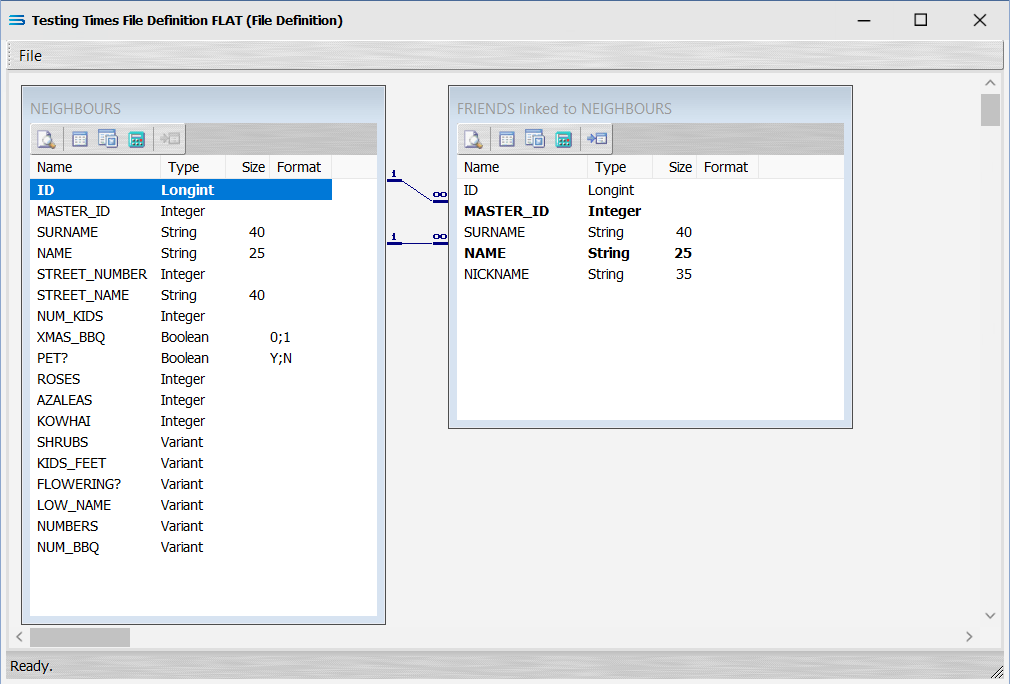The width and height of the screenshot is (1010, 684).
Task: Click the horizontal scrollbar thumb
Action: coord(80,638)
